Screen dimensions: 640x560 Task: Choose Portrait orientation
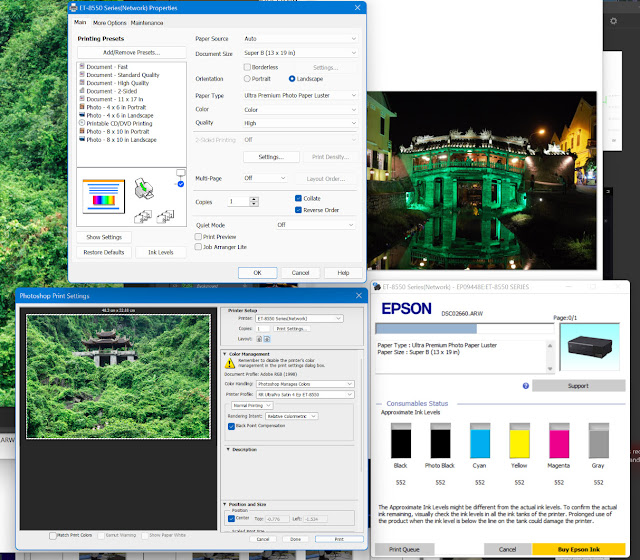point(247,79)
